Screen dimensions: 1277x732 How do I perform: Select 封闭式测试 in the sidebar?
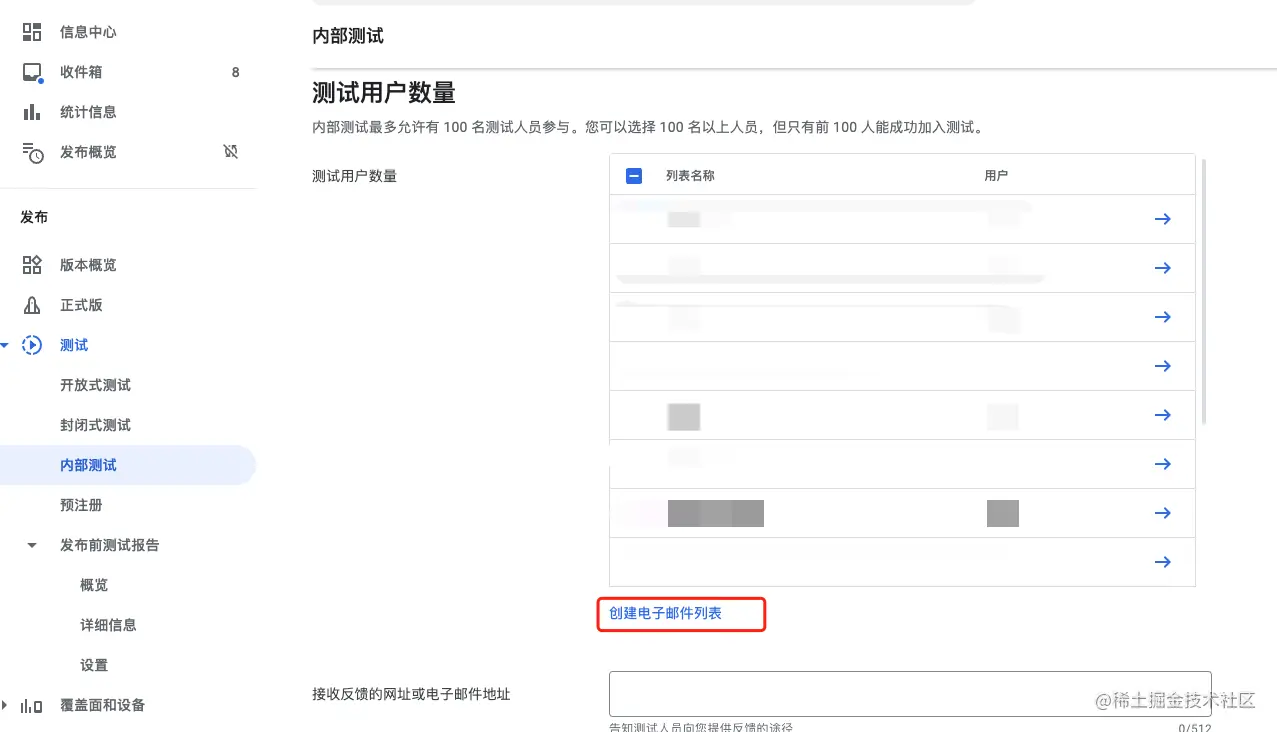(x=95, y=425)
